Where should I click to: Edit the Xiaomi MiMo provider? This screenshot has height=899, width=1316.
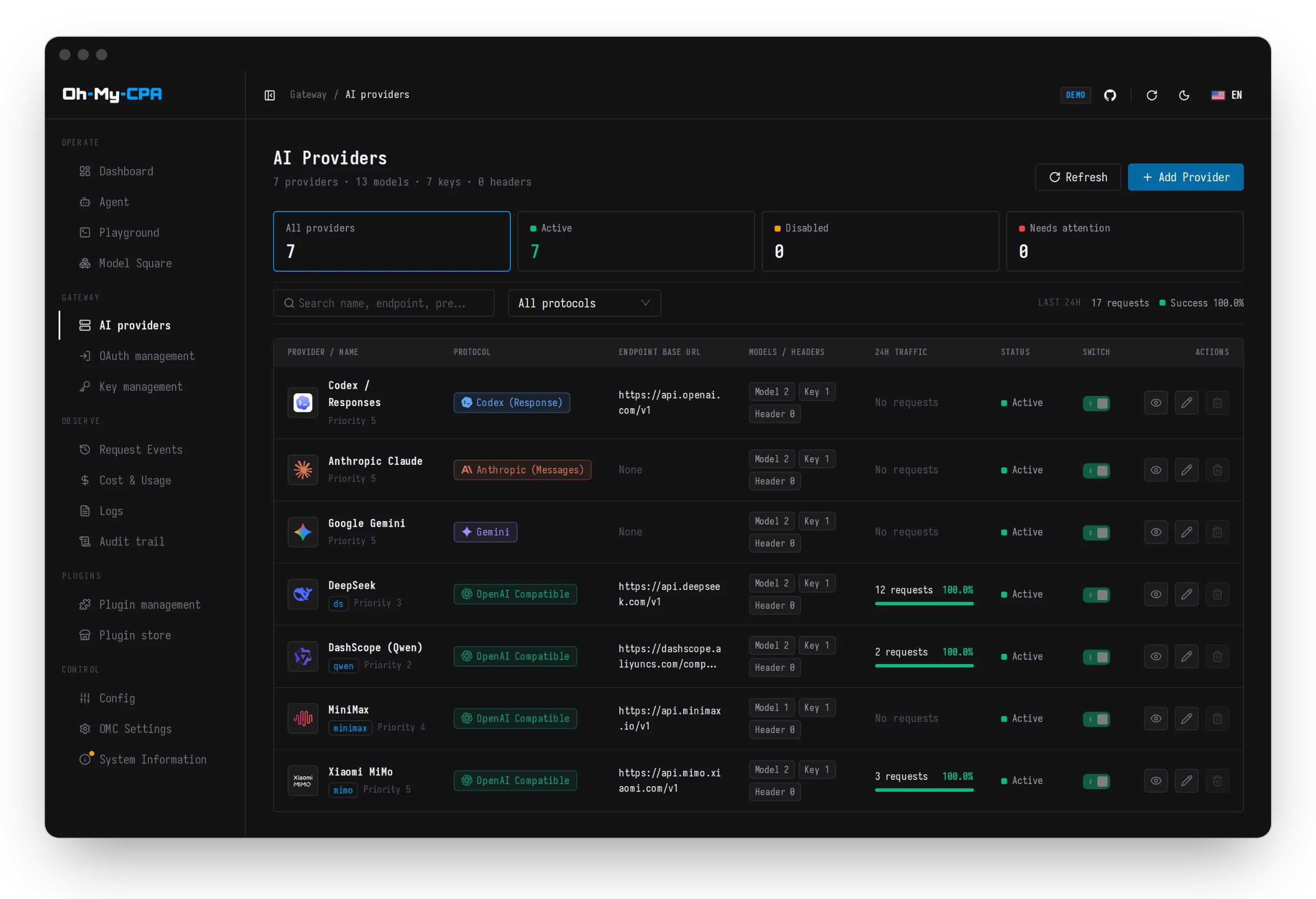point(1186,780)
